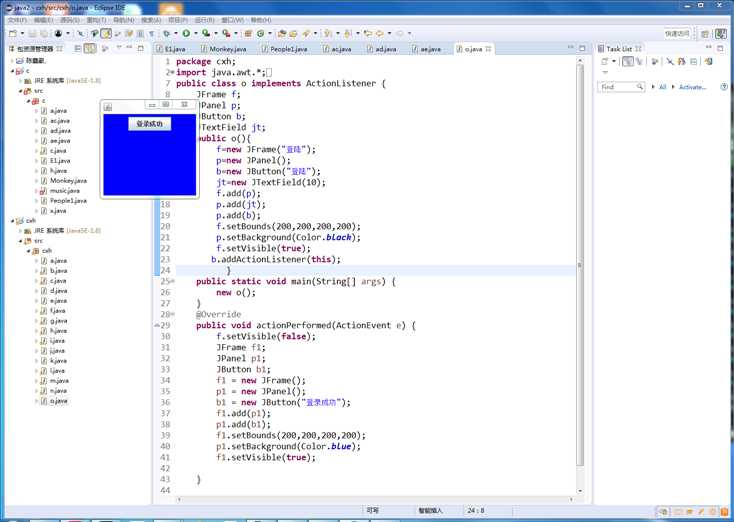
Task: Click the Activate... link in Task List
Action: [692, 87]
